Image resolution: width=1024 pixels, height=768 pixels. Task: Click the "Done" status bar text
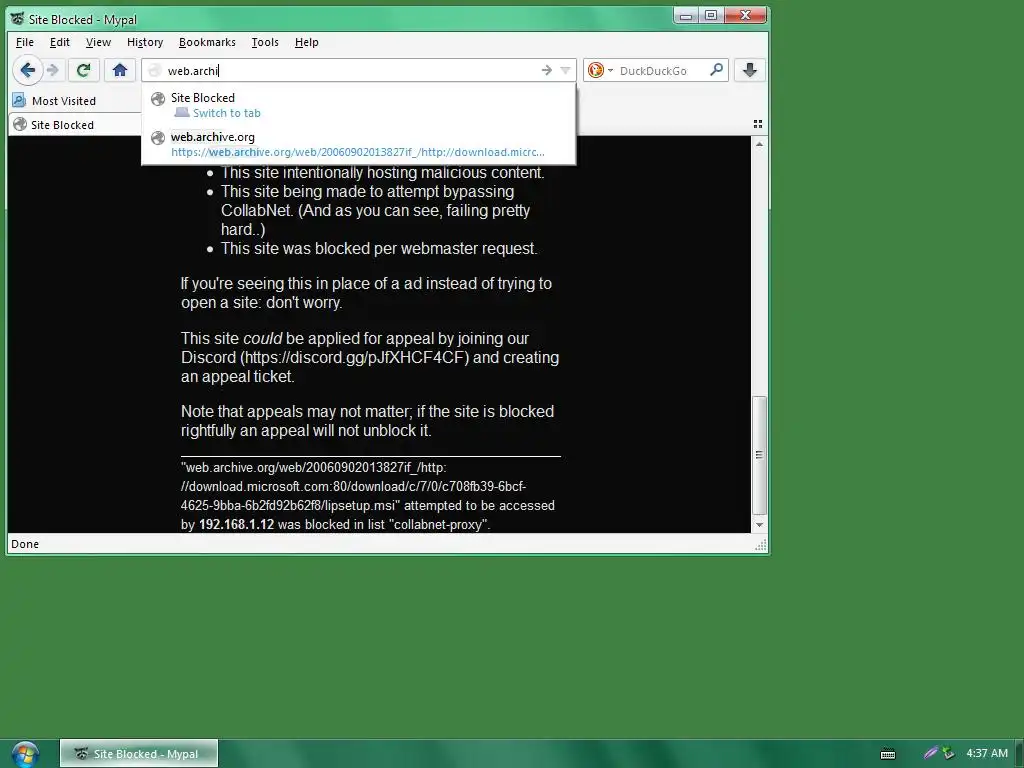[x=25, y=544]
